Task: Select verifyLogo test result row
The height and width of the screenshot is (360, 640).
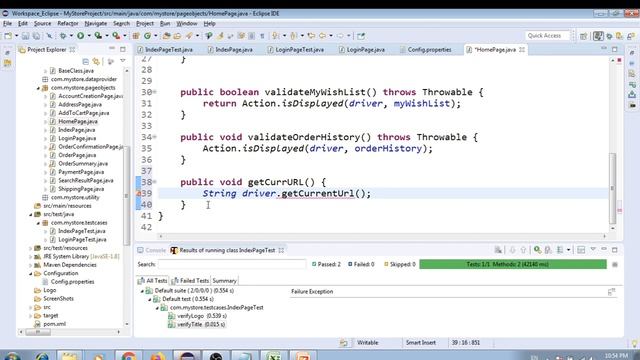Action: point(198,316)
